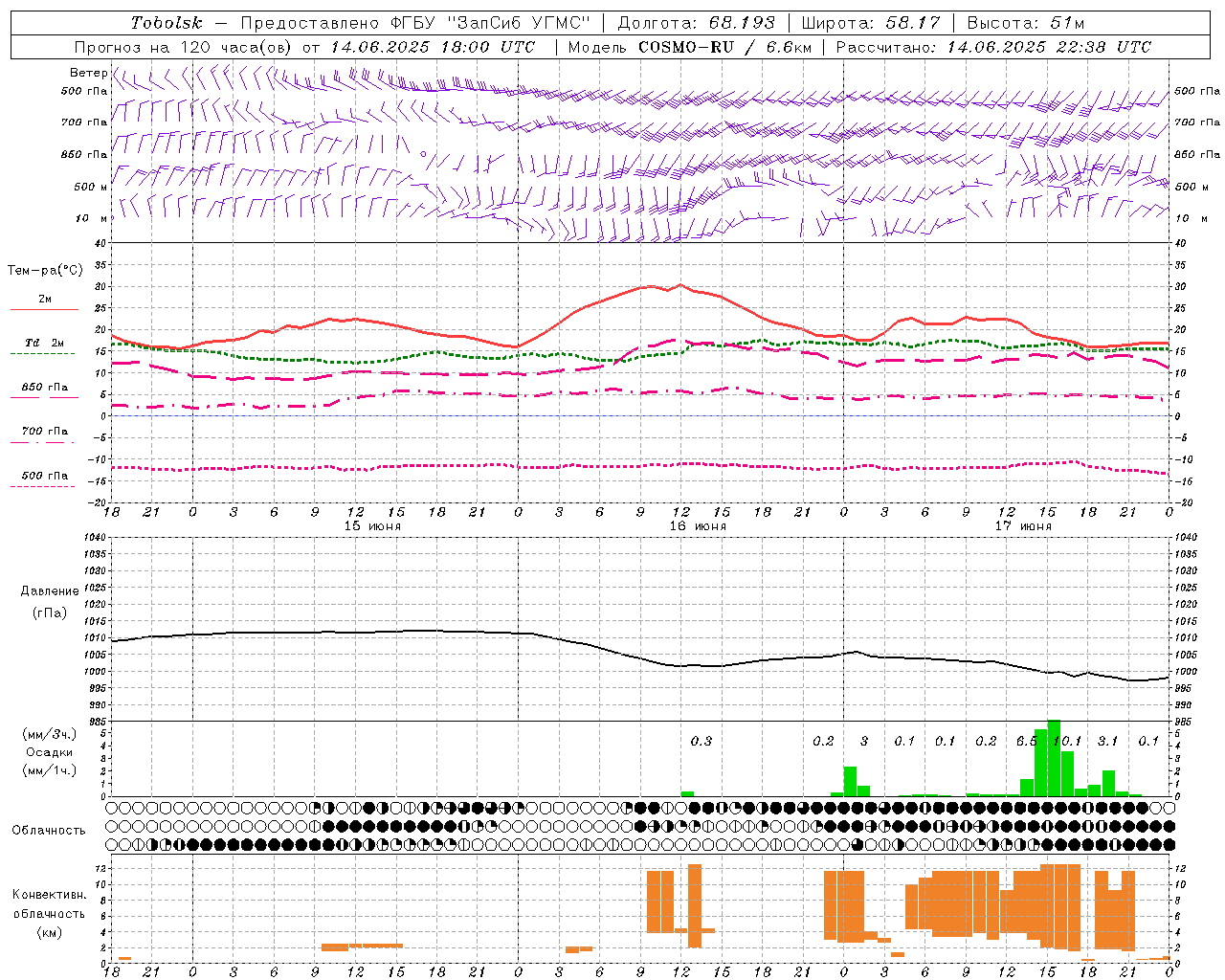Click the red '2м' legend line sample
Image resolution: width=1225 pixels, height=980 pixels.
click(44, 310)
